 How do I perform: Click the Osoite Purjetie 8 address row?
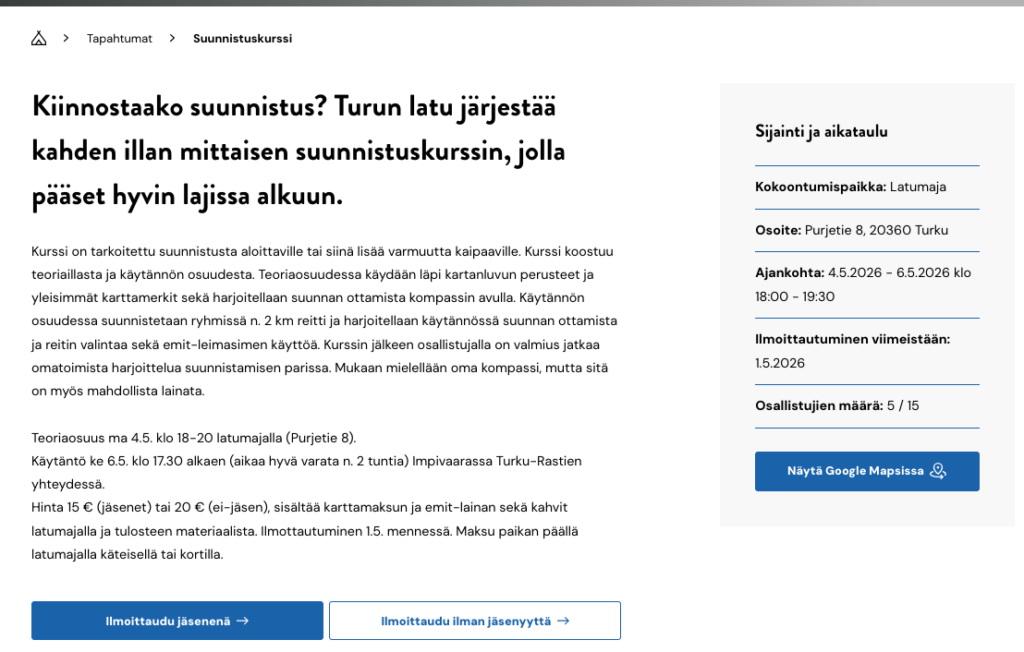[851, 230]
